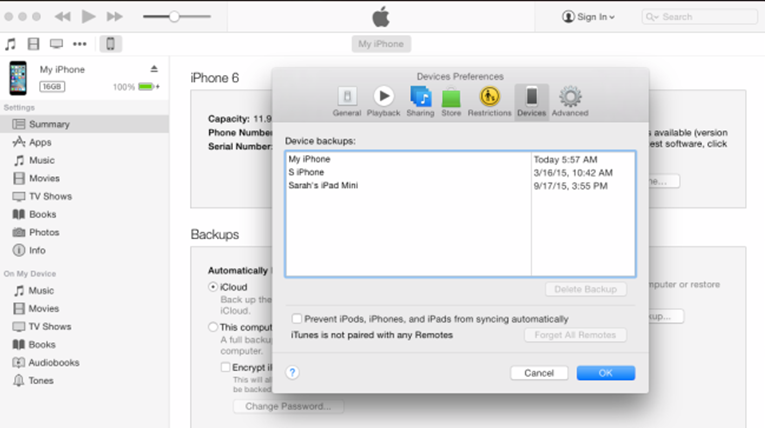This screenshot has height=428, width=765.
Task: Open Books under Settings
Action: coord(84,214)
